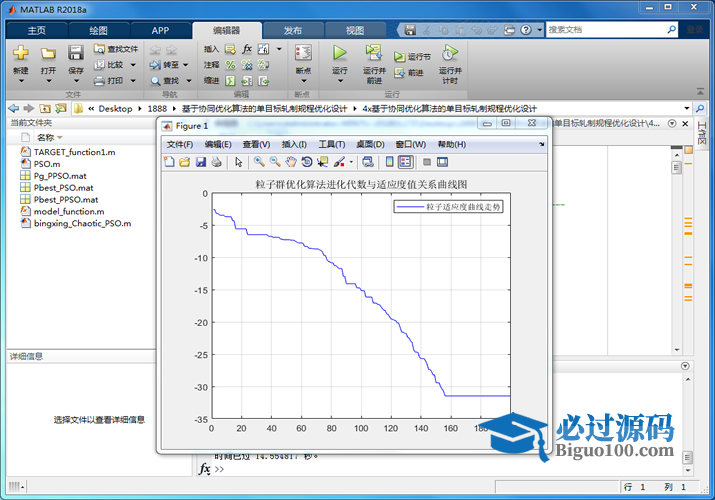Toggle the Insert Colorbar button in Figure toolbar
The image size is (715, 500).
pos(389,161)
